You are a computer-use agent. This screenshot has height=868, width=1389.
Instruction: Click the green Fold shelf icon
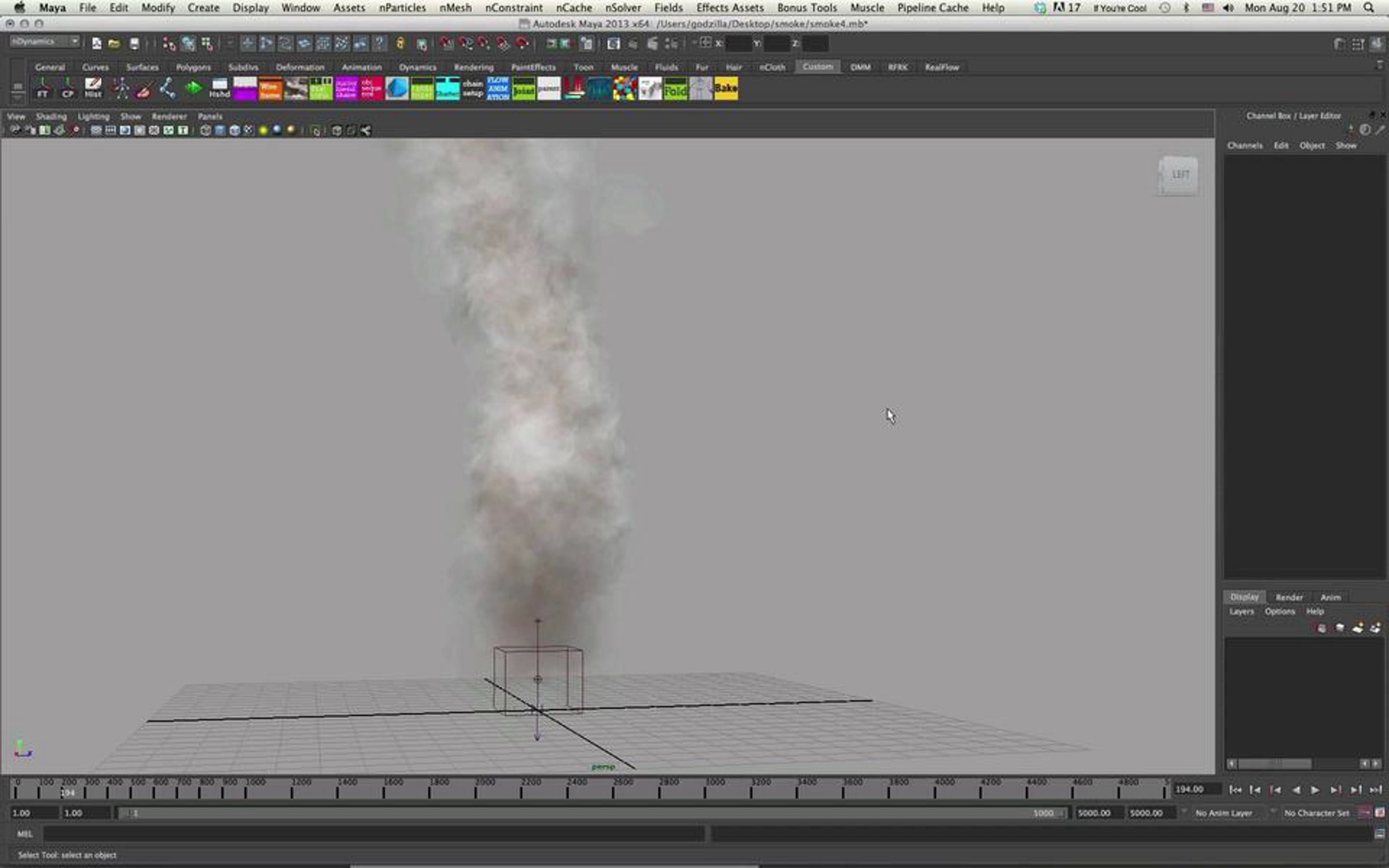point(675,89)
